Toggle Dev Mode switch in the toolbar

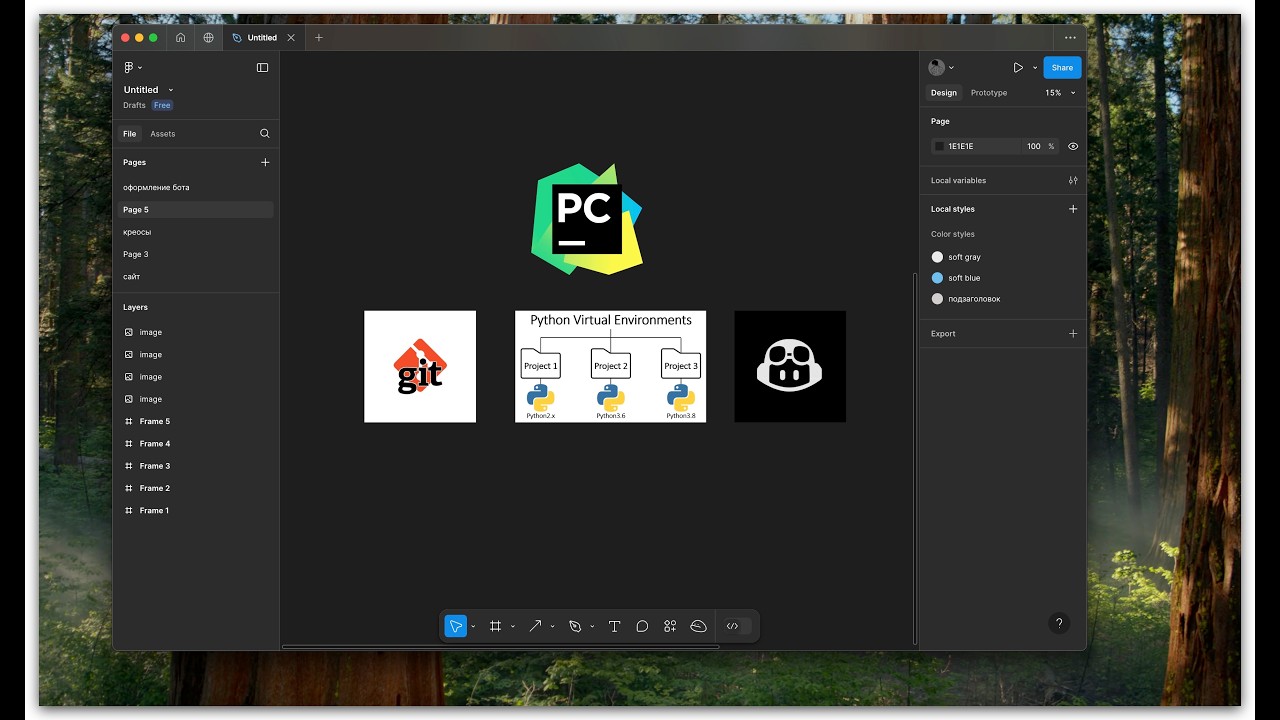tap(738, 626)
